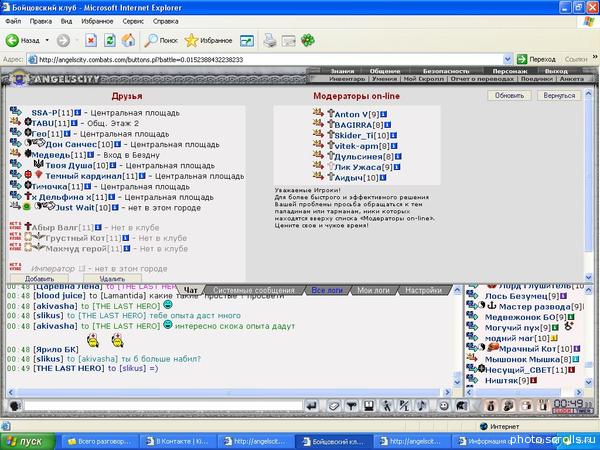The image size is (600, 450).
Task: Click the IE Back navigation button
Action: 22,40
